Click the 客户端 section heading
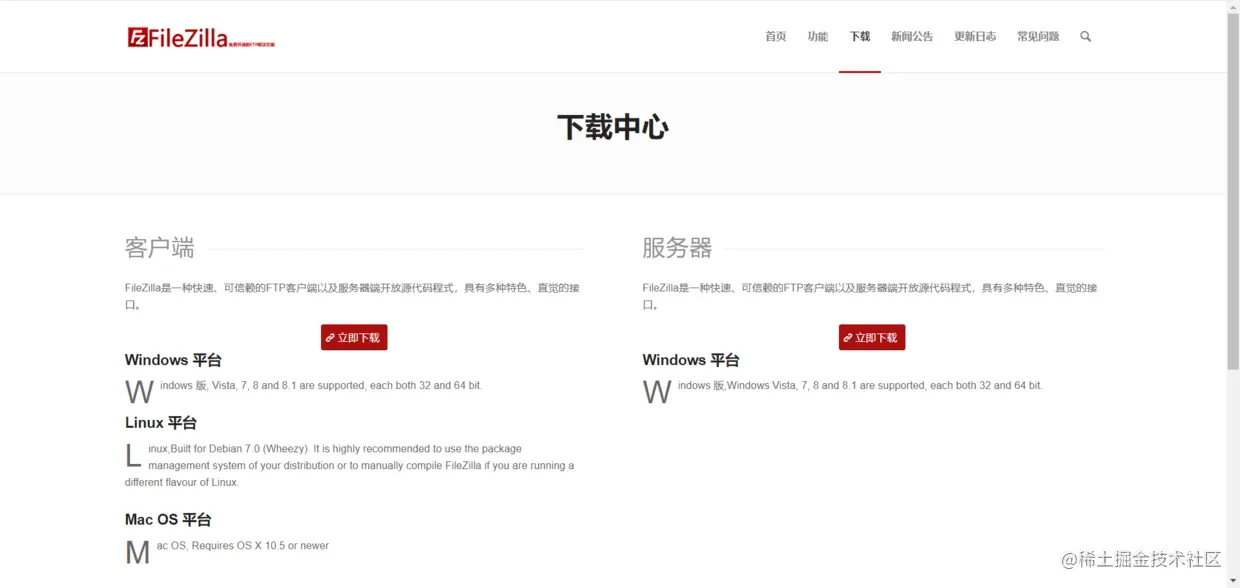The image size is (1240, 588). (x=159, y=248)
